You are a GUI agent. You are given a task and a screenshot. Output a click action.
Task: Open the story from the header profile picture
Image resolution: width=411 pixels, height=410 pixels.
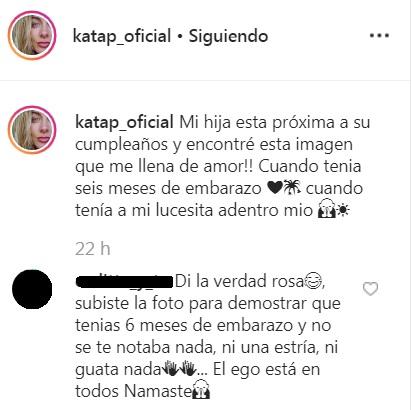click(32, 35)
